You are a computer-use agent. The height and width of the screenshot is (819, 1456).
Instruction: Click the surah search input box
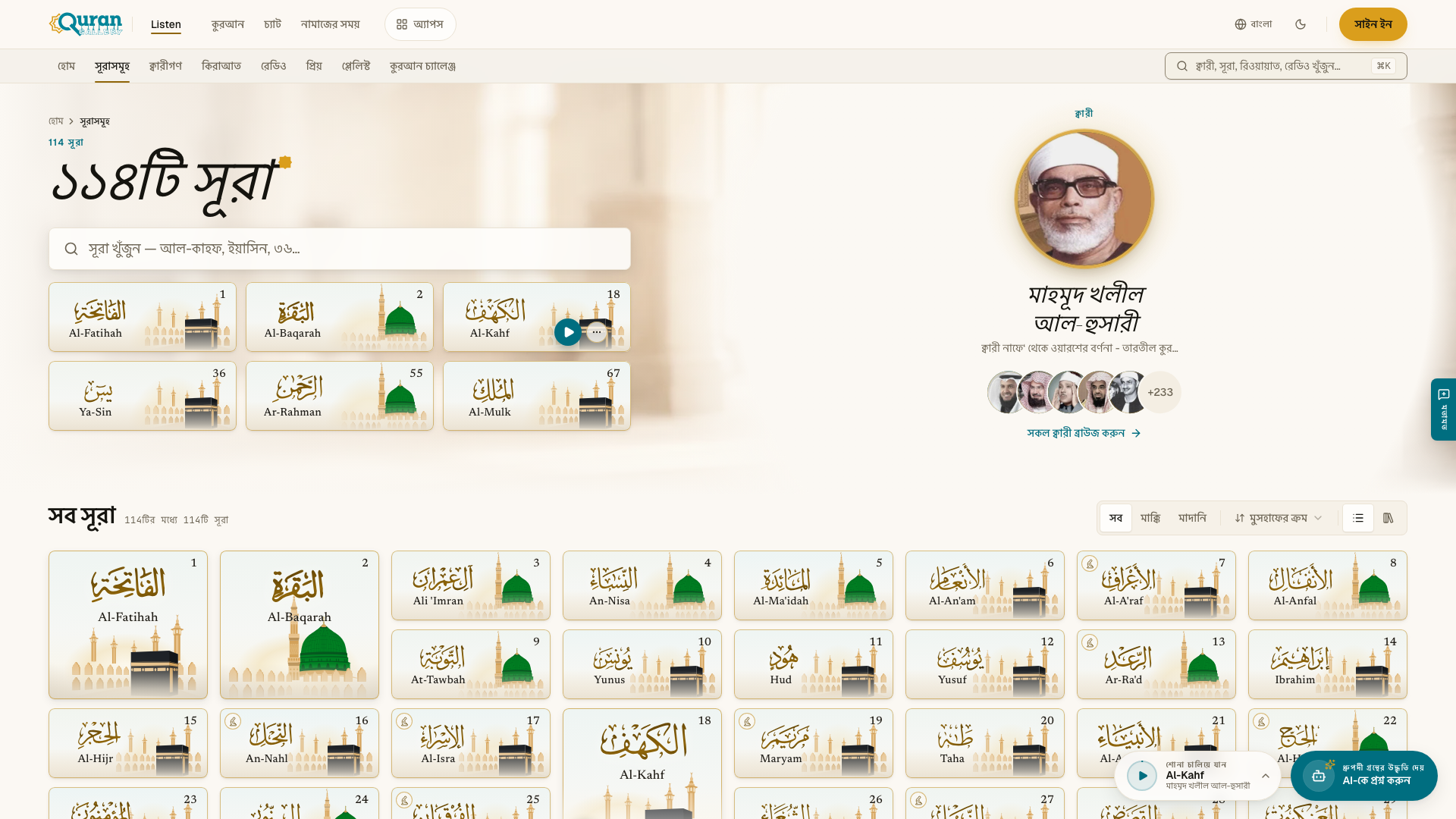coord(340,249)
